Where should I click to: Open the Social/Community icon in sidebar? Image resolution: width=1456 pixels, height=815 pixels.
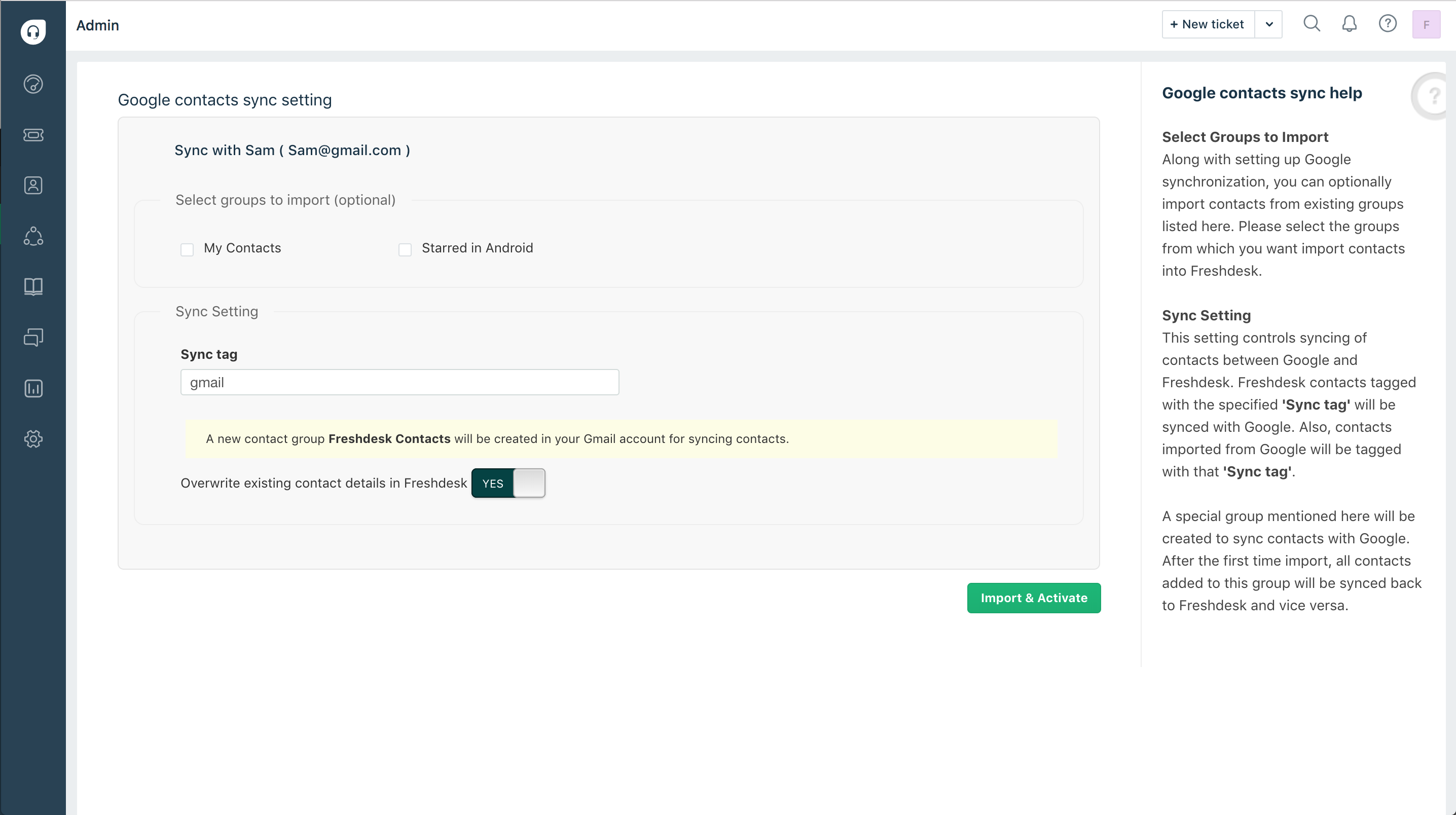(x=33, y=236)
